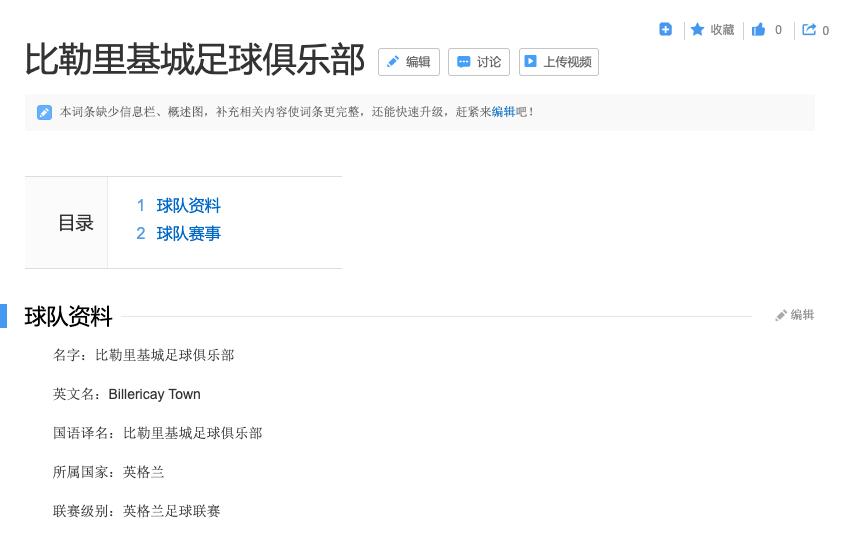Open the 讨论 discussion button
843x534 pixels.
(x=478, y=62)
